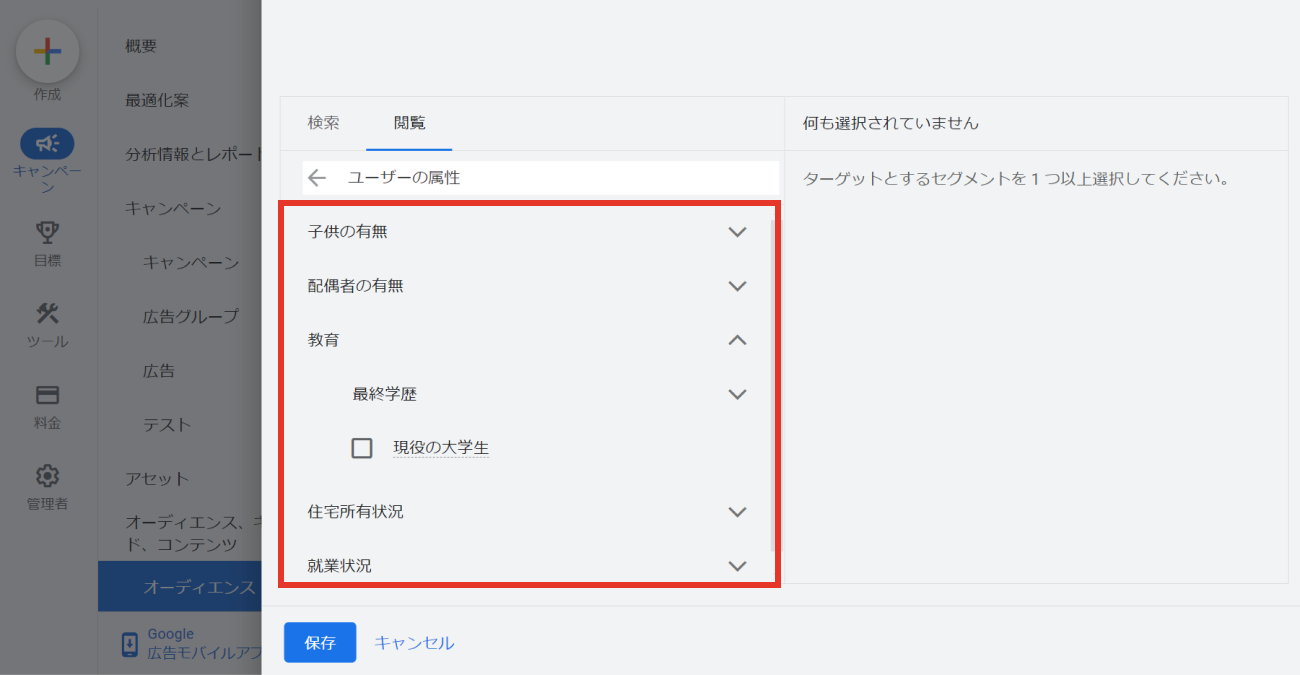Click the キャンセル link
The width and height of the screenshot is (1300, 675).
pyautogui.click(x=414, y=643)
